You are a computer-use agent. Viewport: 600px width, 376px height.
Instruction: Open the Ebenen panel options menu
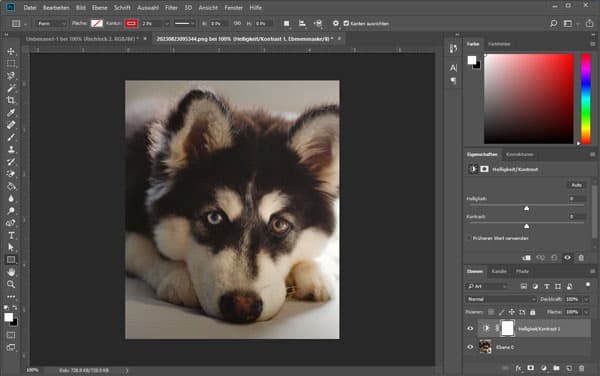click(x=592, y=271)
